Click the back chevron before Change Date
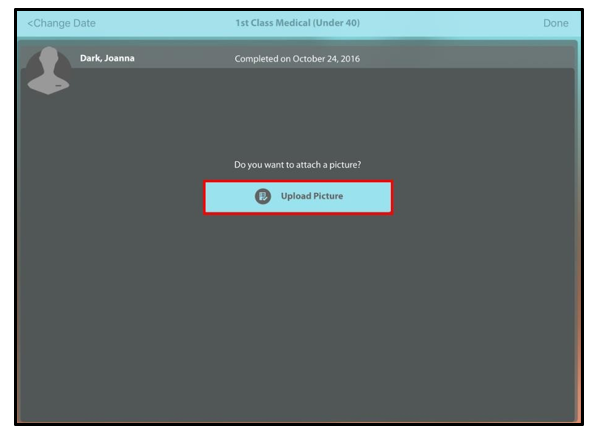 (x=30, y=23)
